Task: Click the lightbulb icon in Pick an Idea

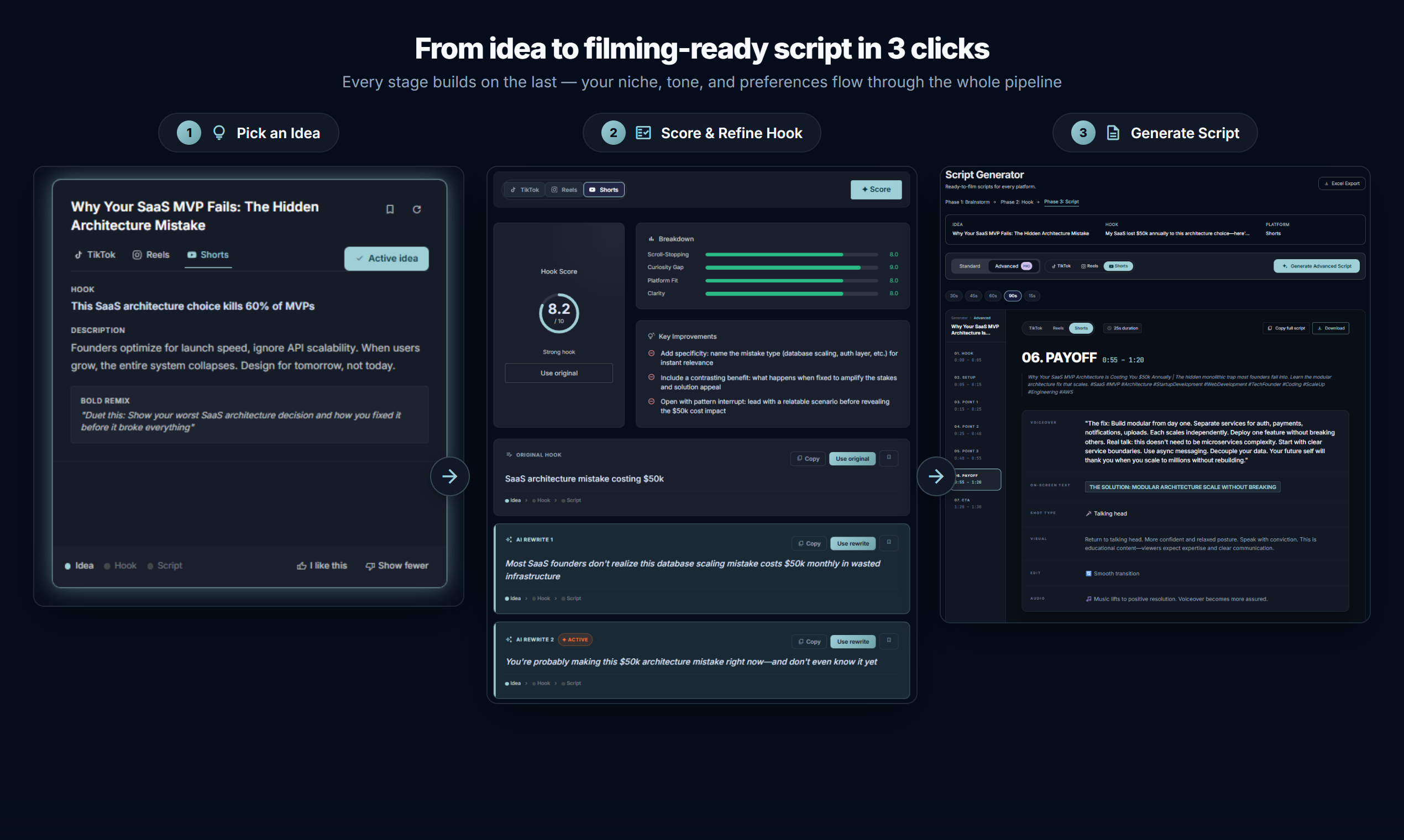Action: pos(218,133)
